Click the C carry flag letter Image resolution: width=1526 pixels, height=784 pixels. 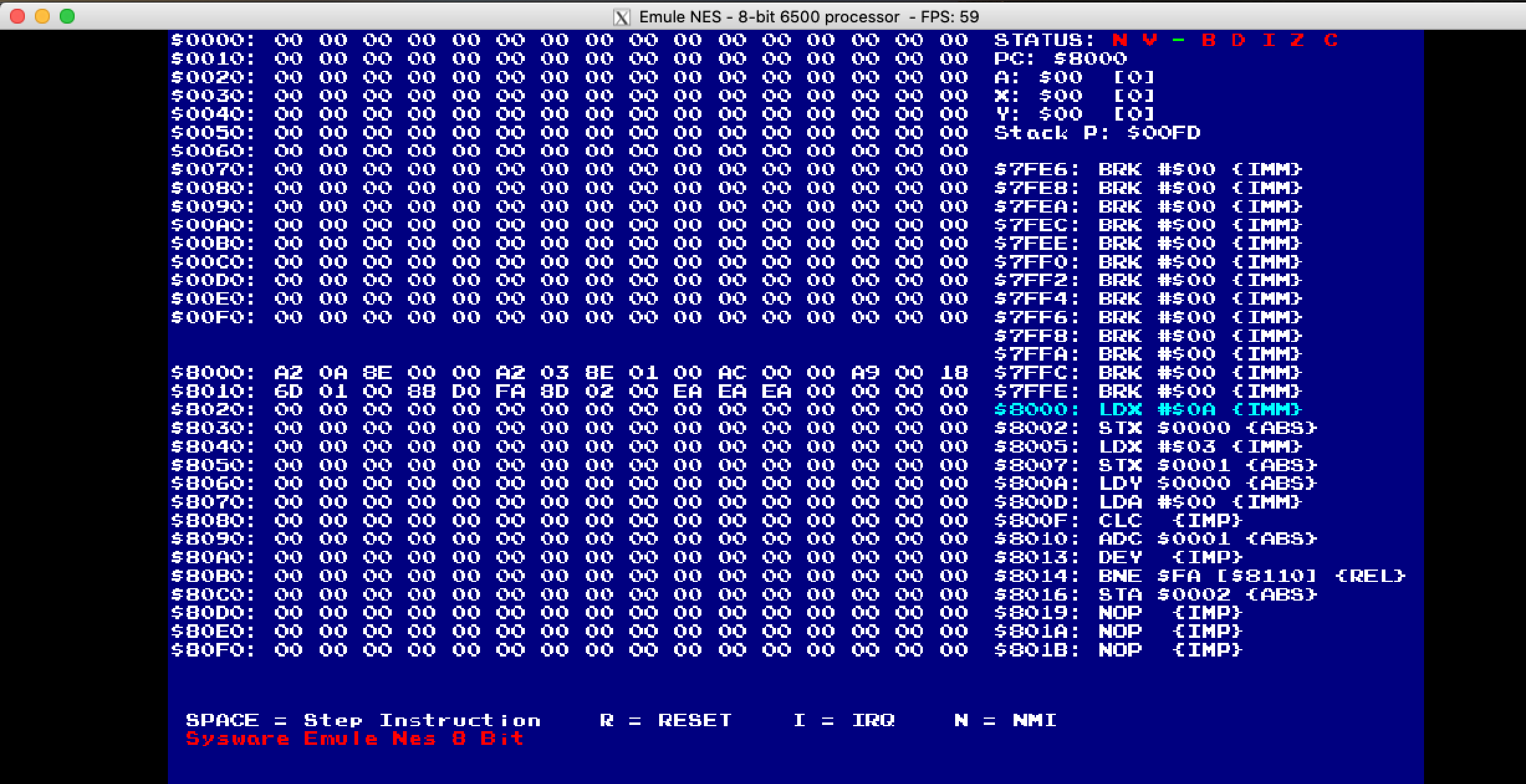point(1330,40)
